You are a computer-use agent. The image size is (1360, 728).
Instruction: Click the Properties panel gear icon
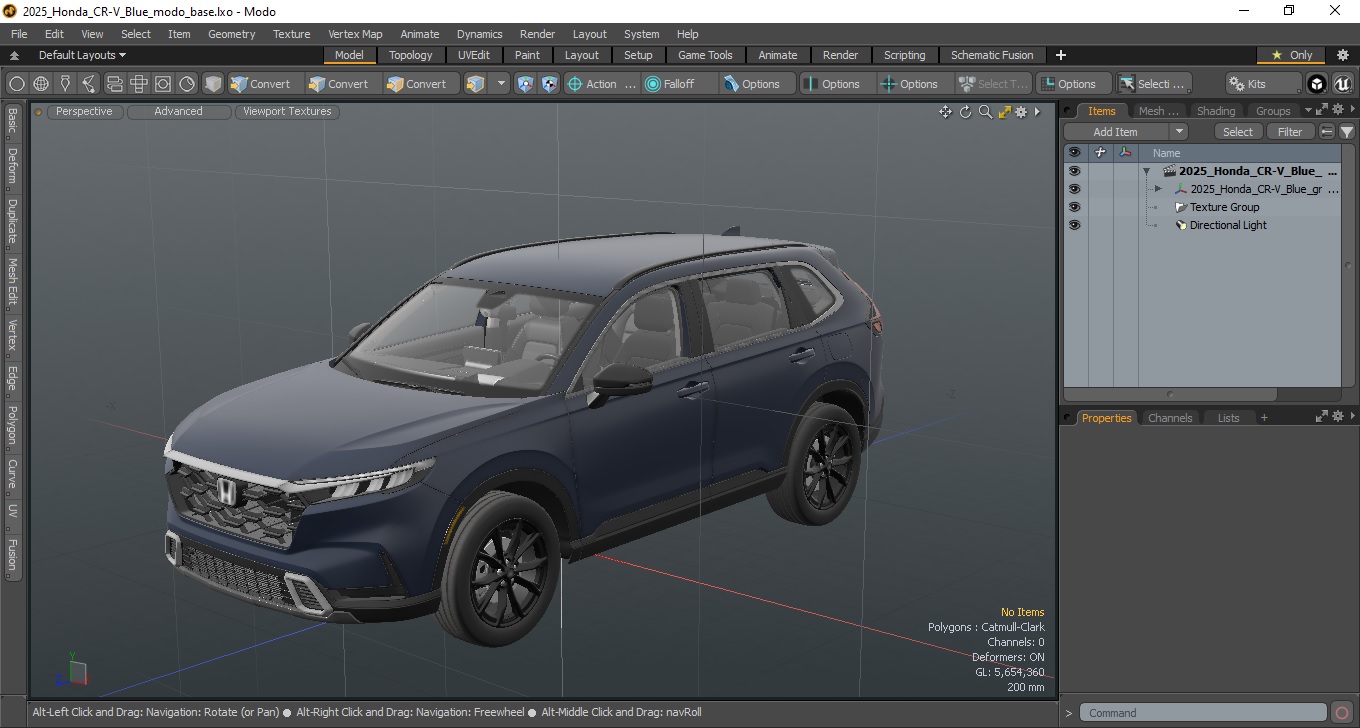pyautogui.click(x=1337, y=417)
